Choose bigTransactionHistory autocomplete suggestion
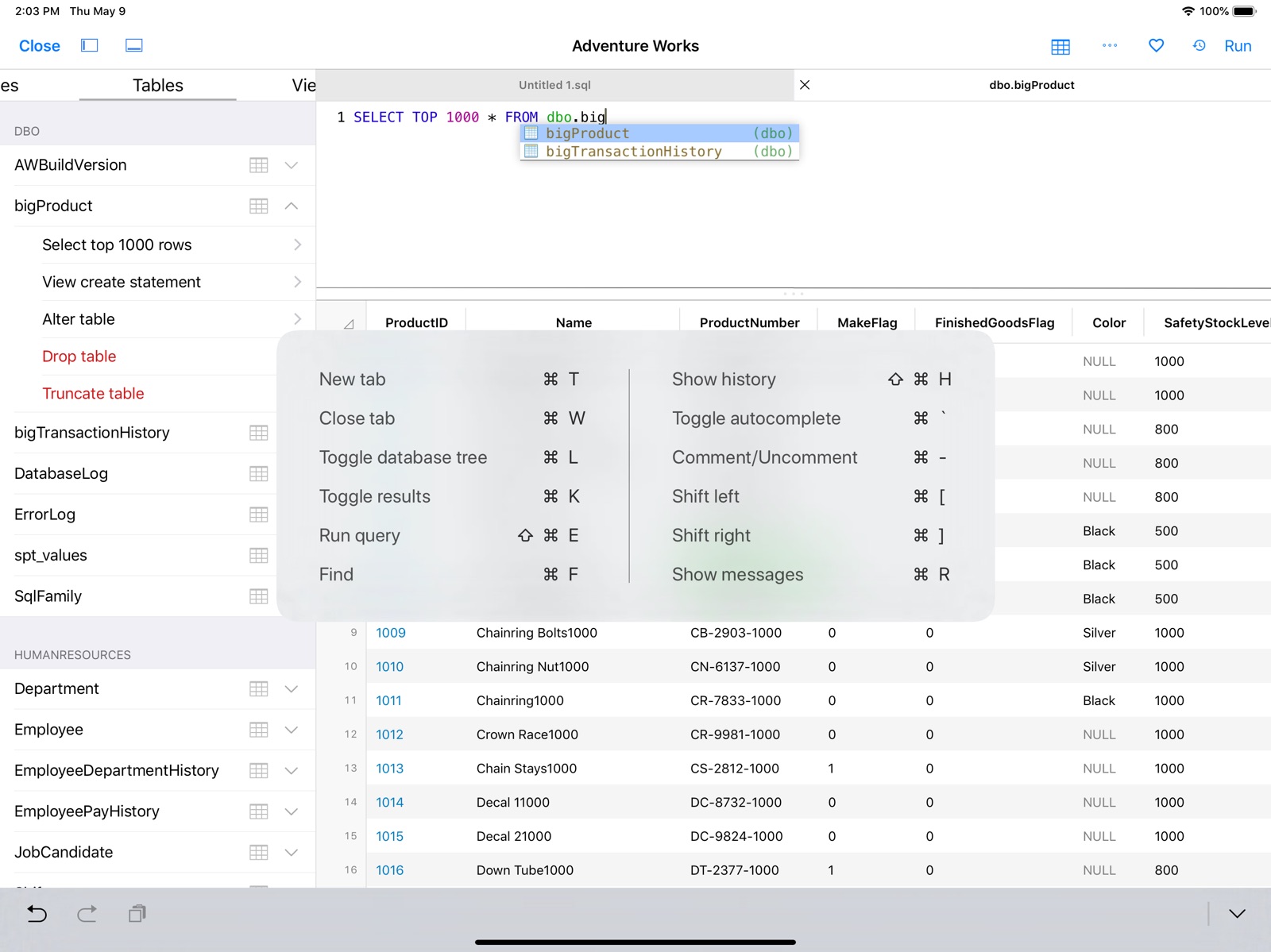1271x952 pixels. pyautogui.click(x=659, y=151)
